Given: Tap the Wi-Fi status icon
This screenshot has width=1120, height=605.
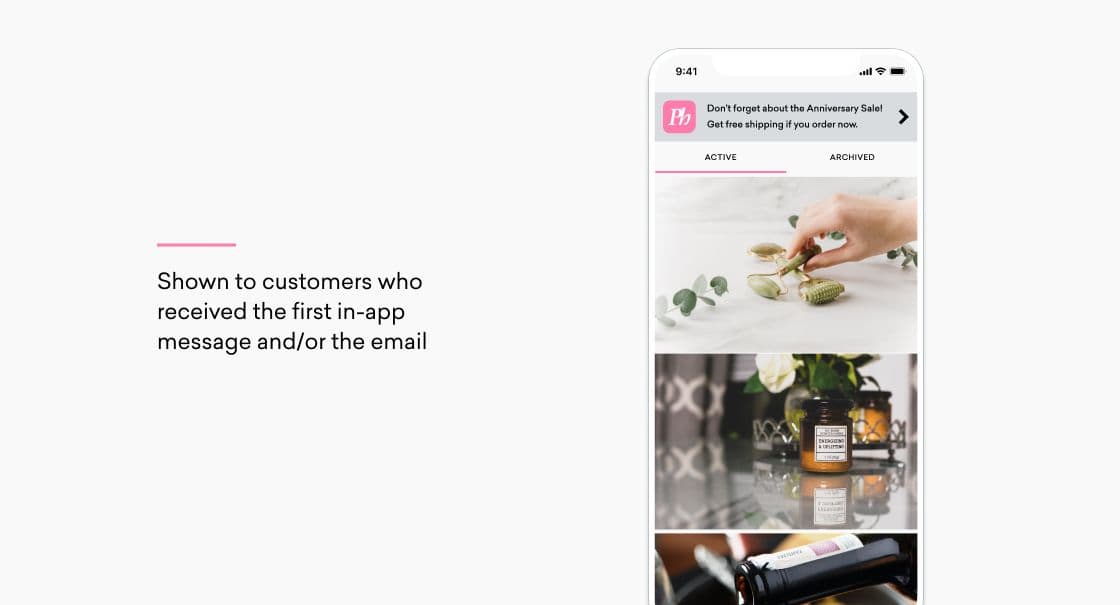Looking at the screenshot, I should (881, 71).
